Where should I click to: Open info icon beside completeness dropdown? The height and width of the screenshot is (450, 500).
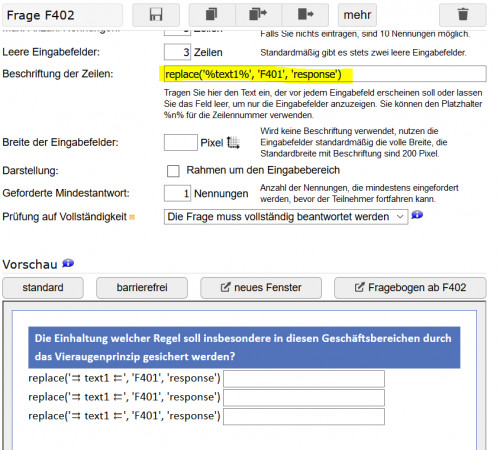417,215
